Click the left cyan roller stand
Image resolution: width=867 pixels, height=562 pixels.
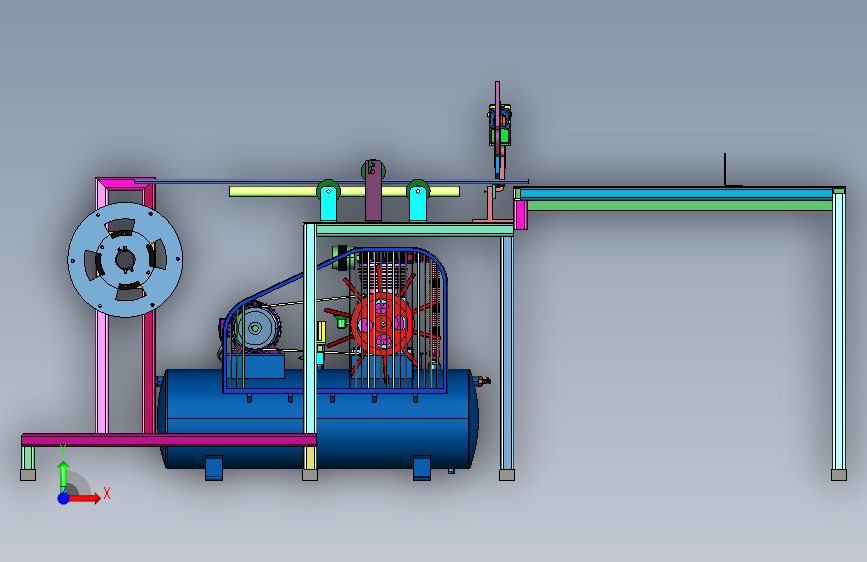(x=328, y=204)
